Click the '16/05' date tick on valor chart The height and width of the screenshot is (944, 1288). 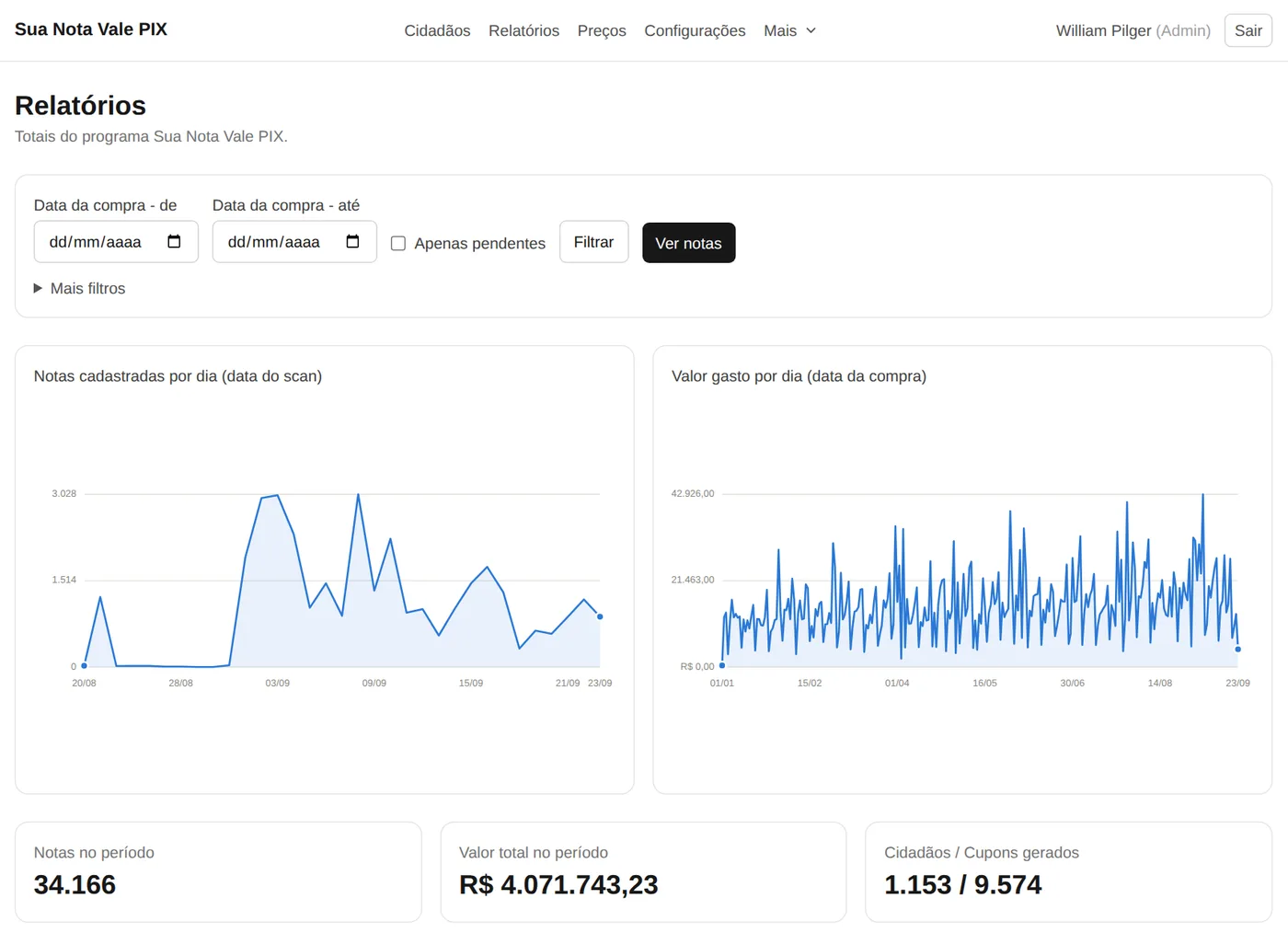coord(984,684)
